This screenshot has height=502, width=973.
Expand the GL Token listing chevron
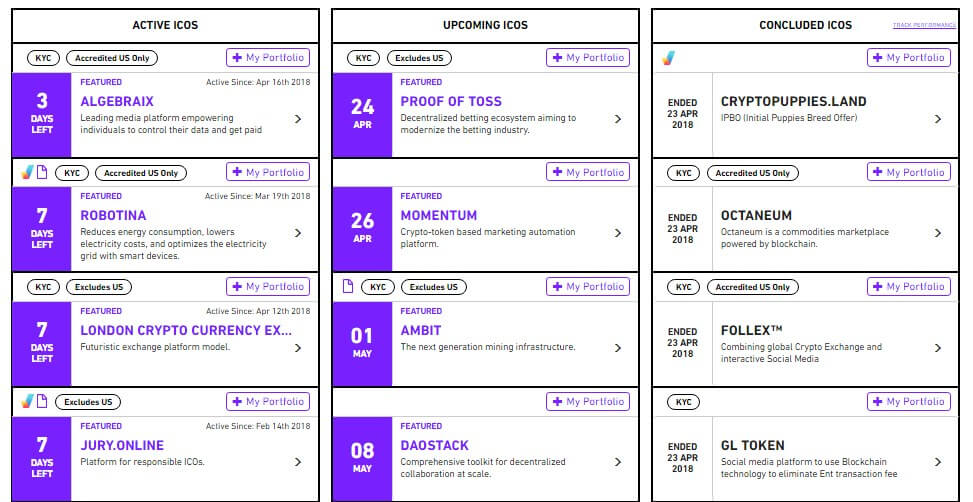(x=938, y=462)
